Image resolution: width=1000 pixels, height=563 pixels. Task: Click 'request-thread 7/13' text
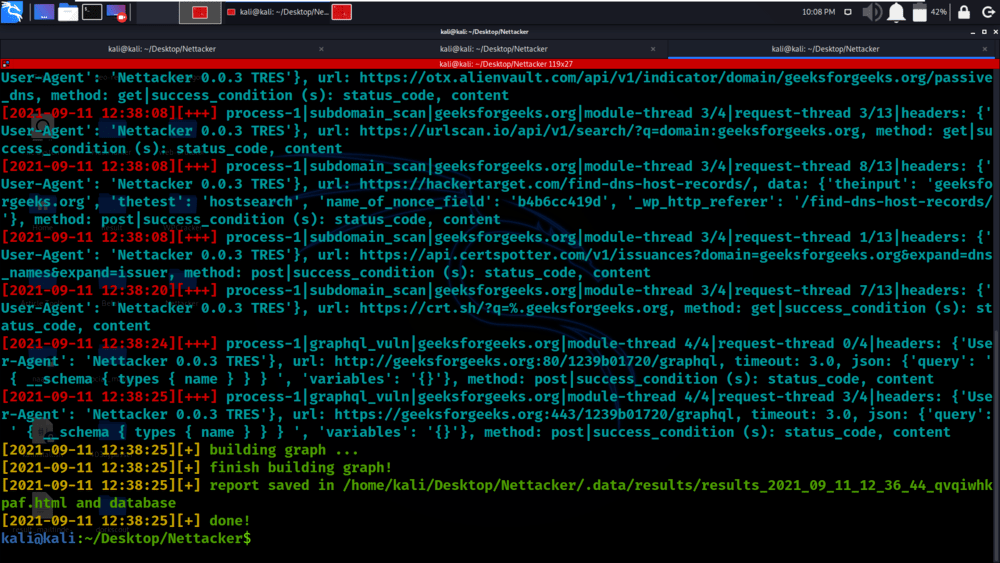(814, 291)
